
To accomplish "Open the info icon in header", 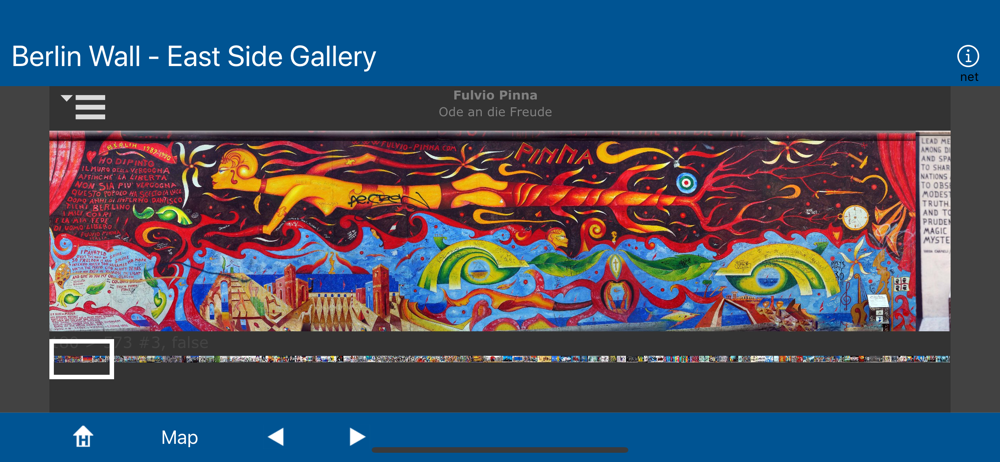I will [967, 56].
